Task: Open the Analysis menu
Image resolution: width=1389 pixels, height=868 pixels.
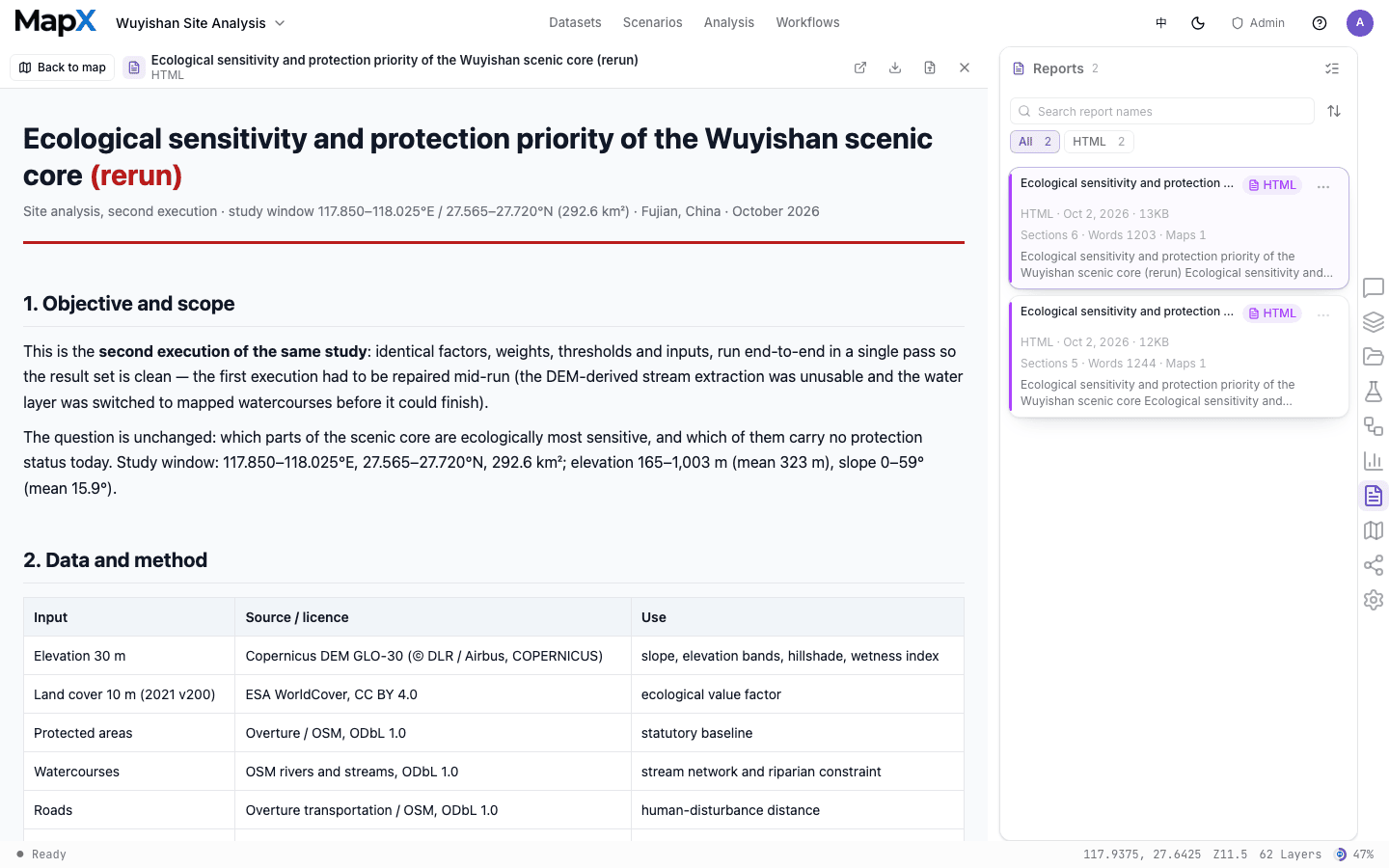Action: tap(729, 22)
